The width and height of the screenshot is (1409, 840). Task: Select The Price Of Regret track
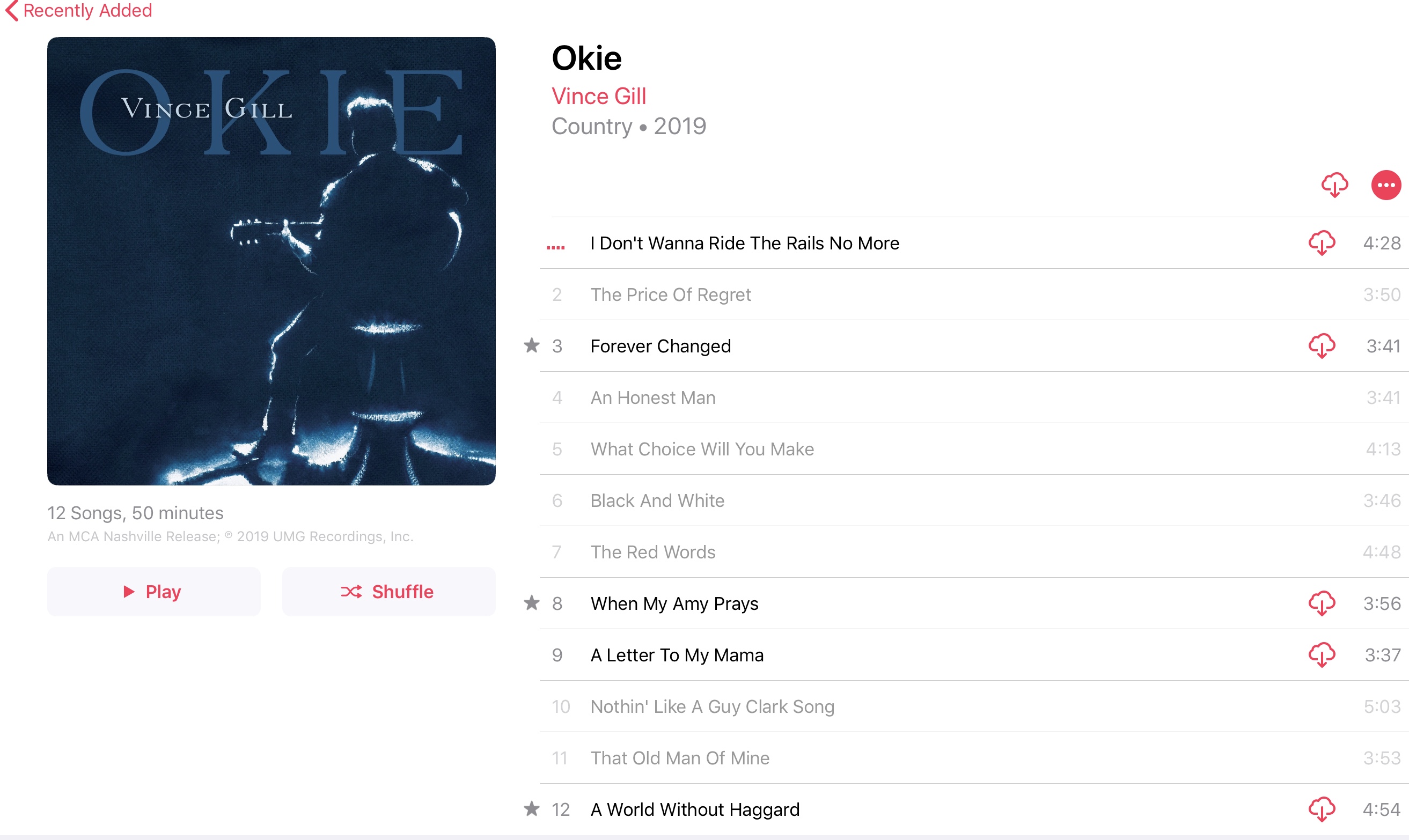[x=974, y=294]
